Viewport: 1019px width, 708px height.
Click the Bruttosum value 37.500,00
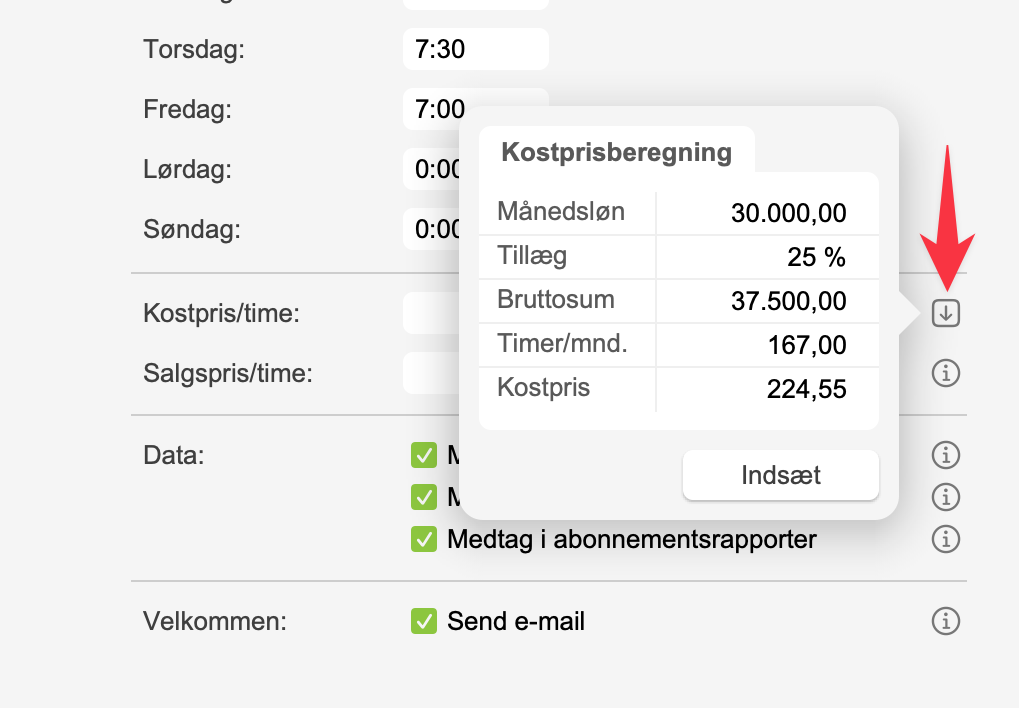pyautogui.click(x=788, y=301)
